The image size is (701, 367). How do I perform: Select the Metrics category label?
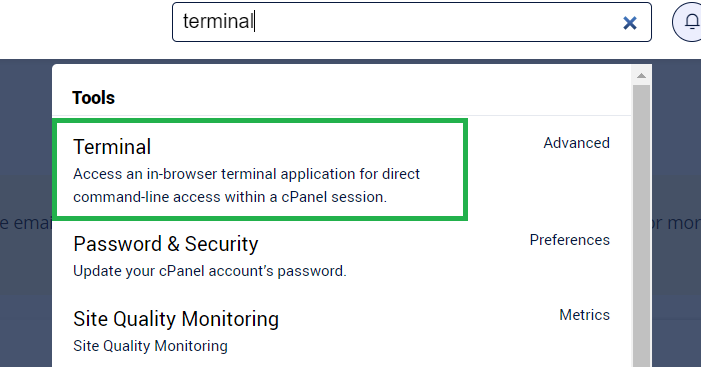584,315
